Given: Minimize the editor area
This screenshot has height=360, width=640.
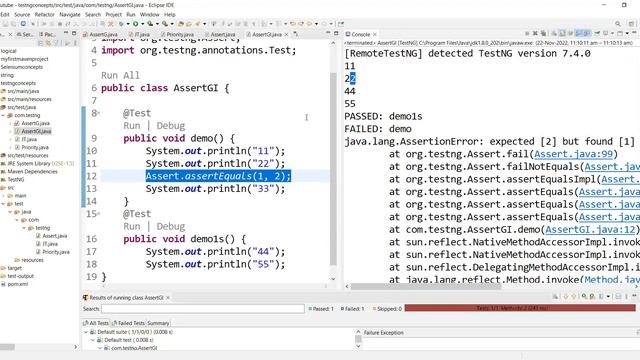Looking at the screenshot, I should tap(328, 33).
